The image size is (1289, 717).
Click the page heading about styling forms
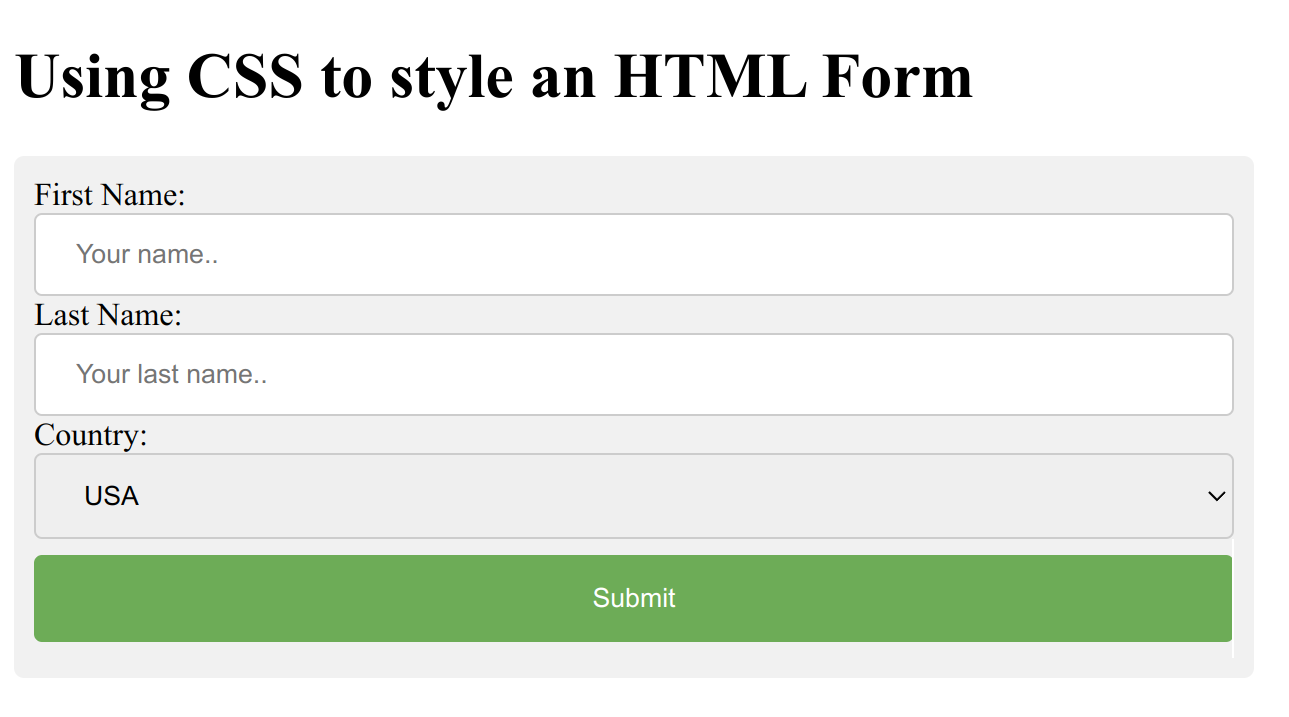(x=494, y=77)
